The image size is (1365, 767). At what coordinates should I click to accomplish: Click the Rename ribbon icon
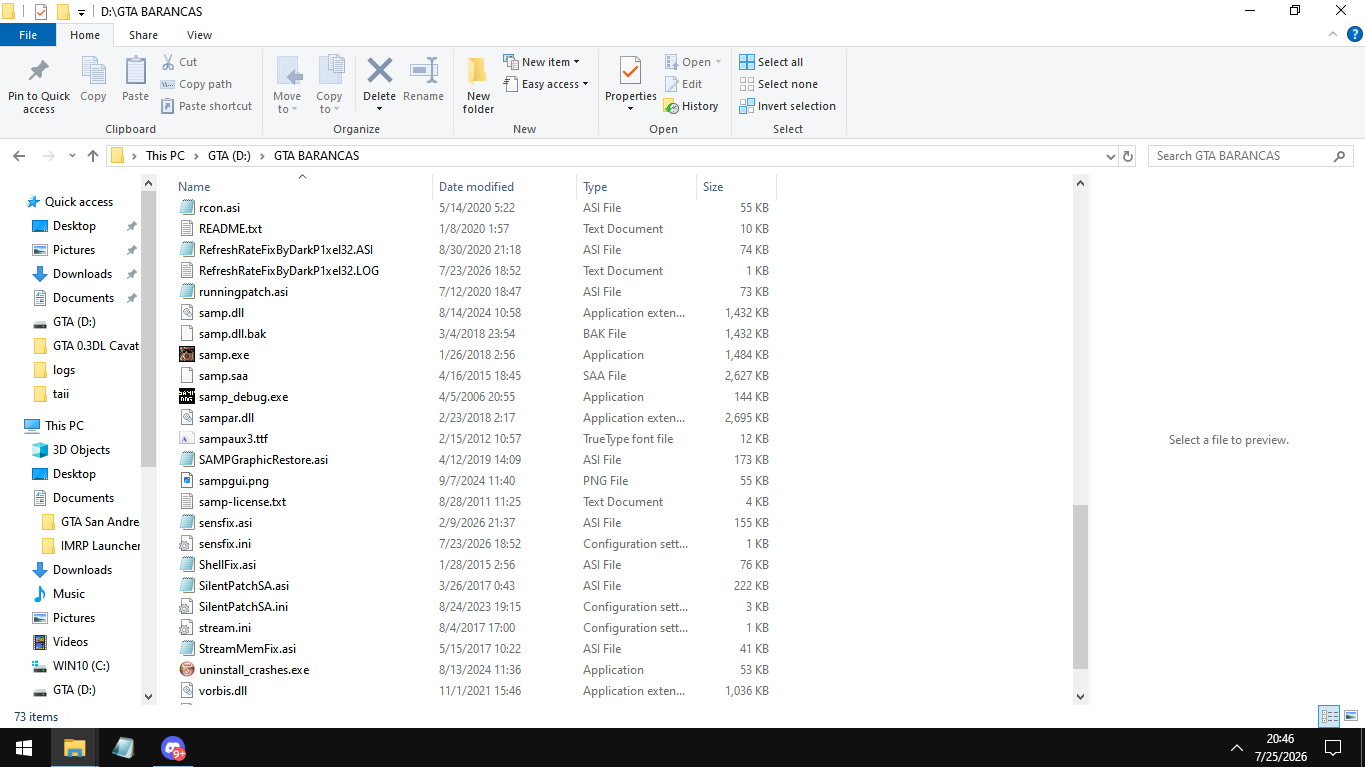[x=423, y=72]
